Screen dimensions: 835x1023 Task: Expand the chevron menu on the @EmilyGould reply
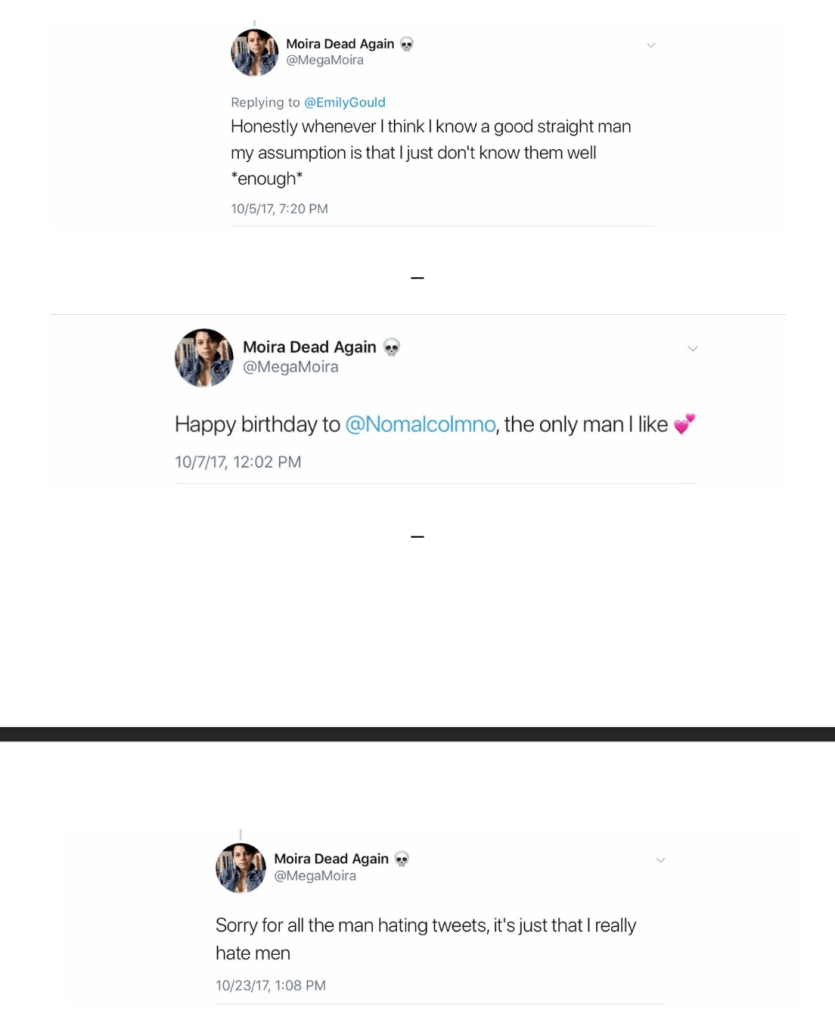point(651,45)
